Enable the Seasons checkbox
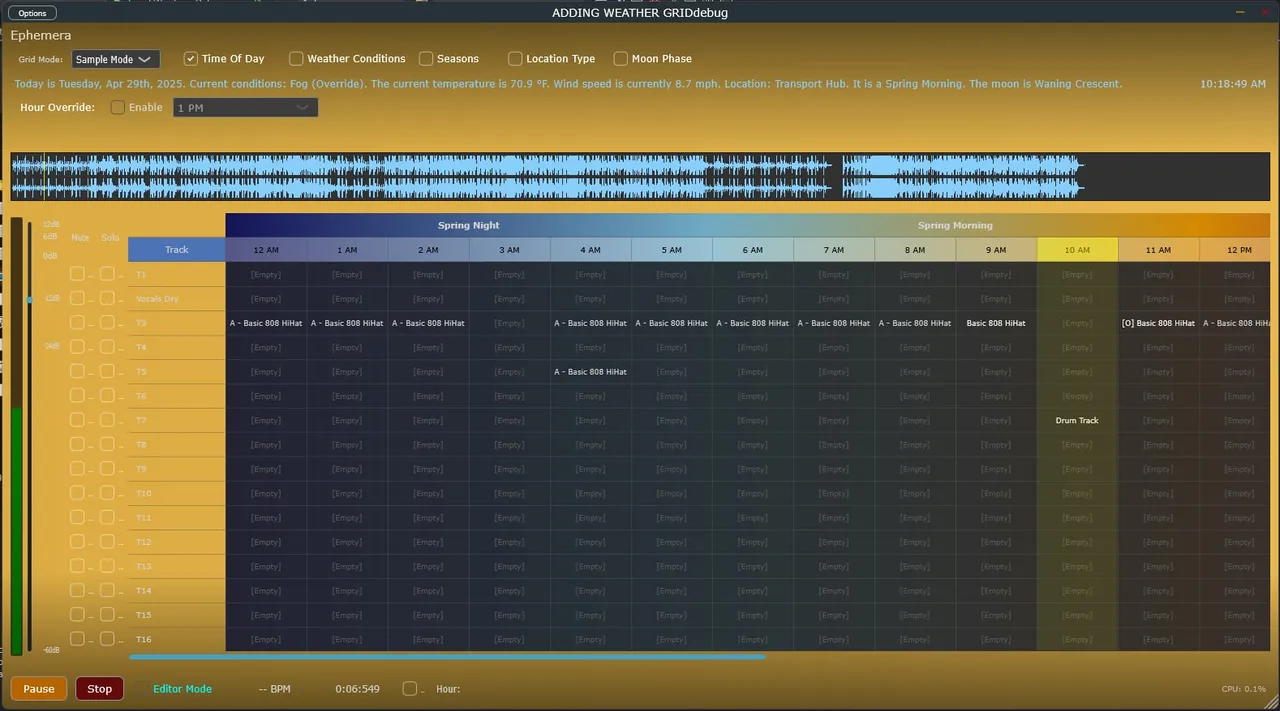The width and height of the screenshot is (1280, 711). pyautogui.click(x=426, y=59)
